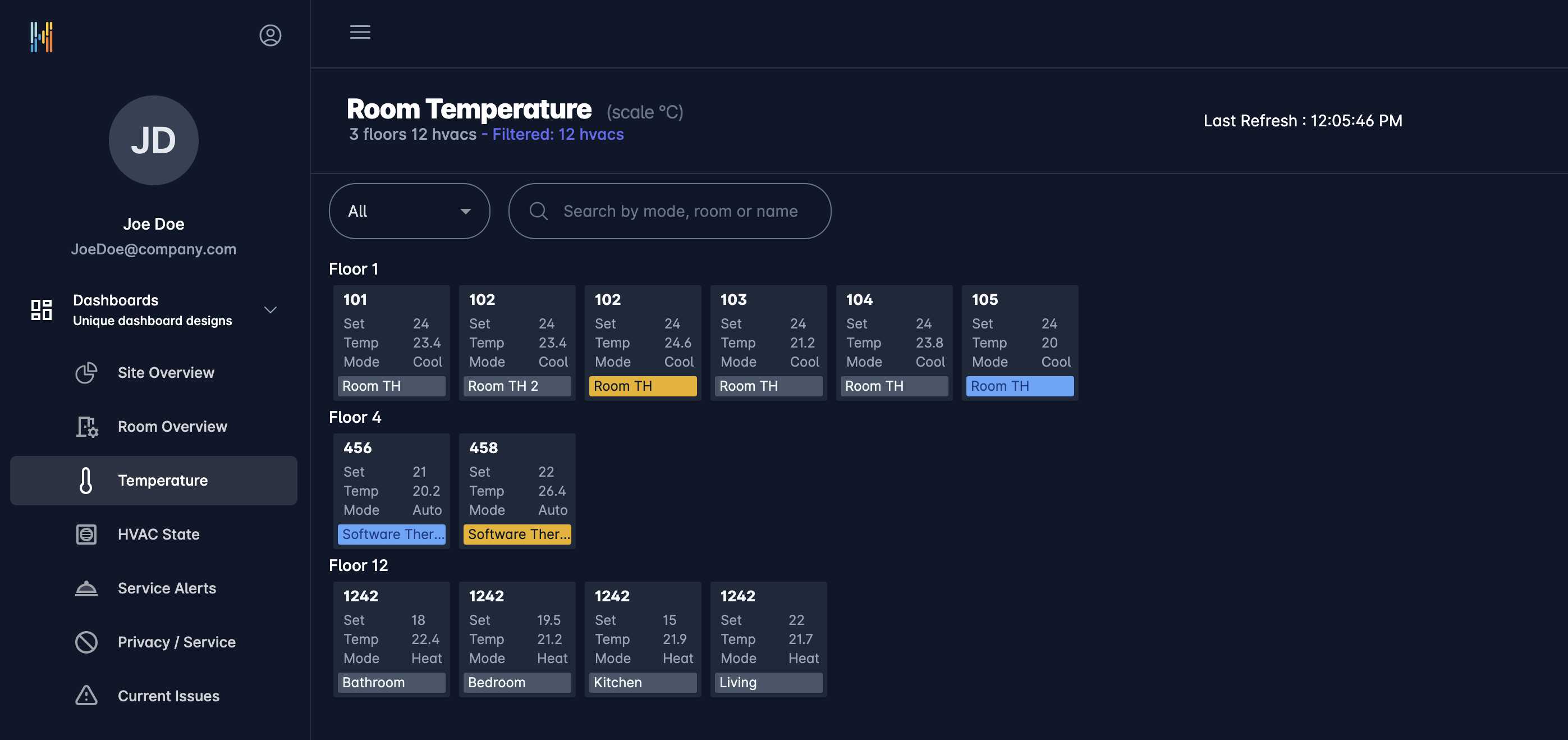Open the Room Overview dashboard
This screenshot has height=740, width=1568.
coord(172,426)
